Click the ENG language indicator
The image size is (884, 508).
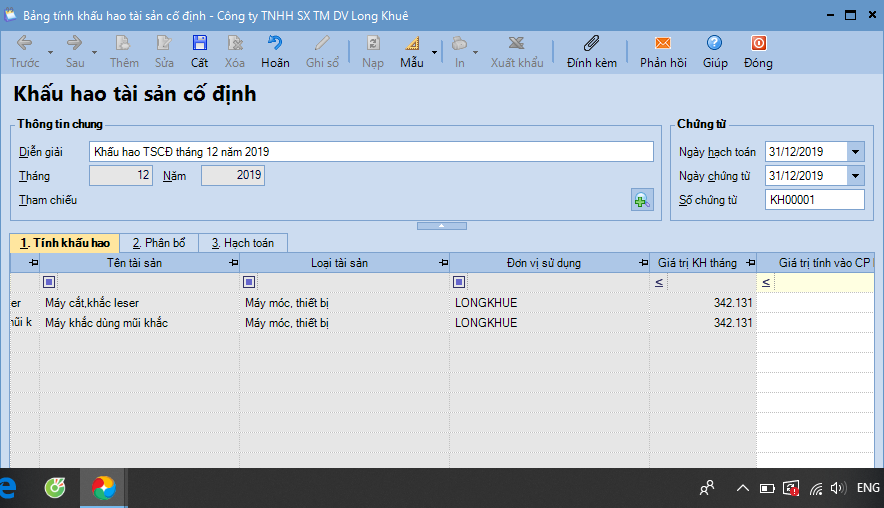[x=868, y=488]
